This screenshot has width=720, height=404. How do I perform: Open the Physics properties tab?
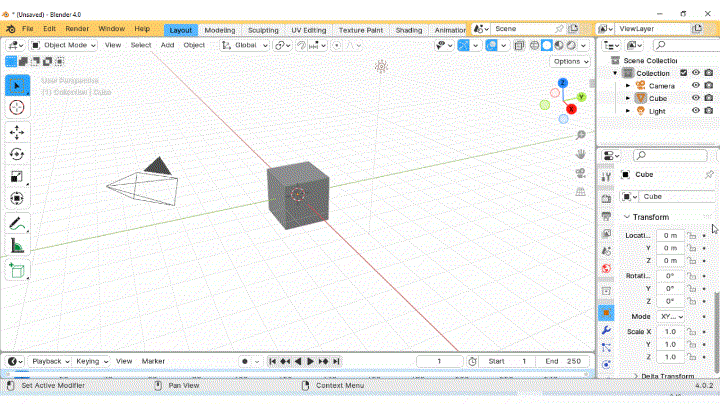pos(606,365)
